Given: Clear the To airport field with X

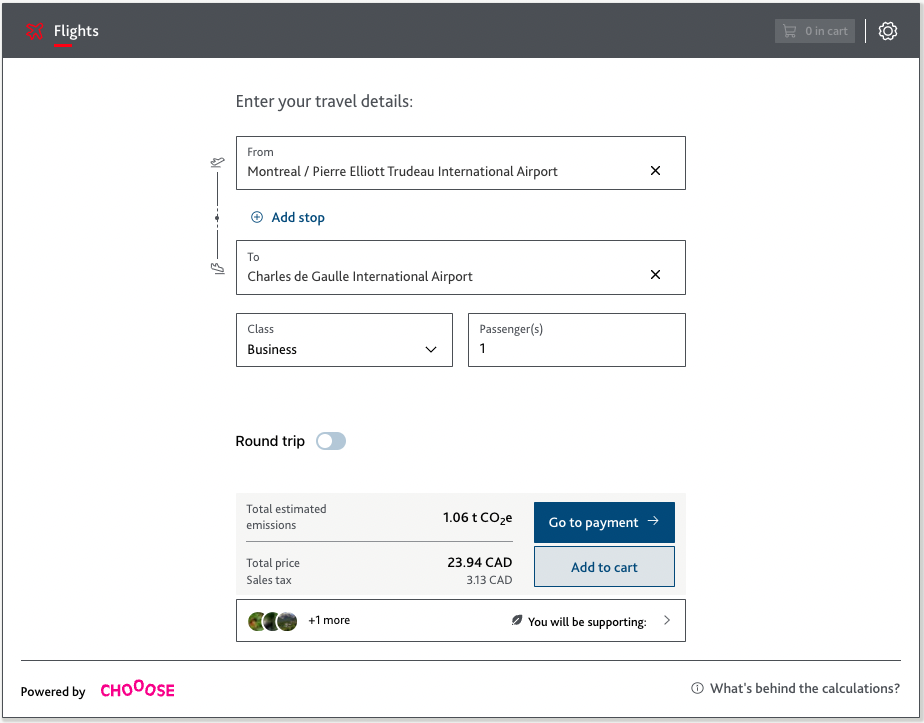Looking at the screenshot, I should (655, 275).
